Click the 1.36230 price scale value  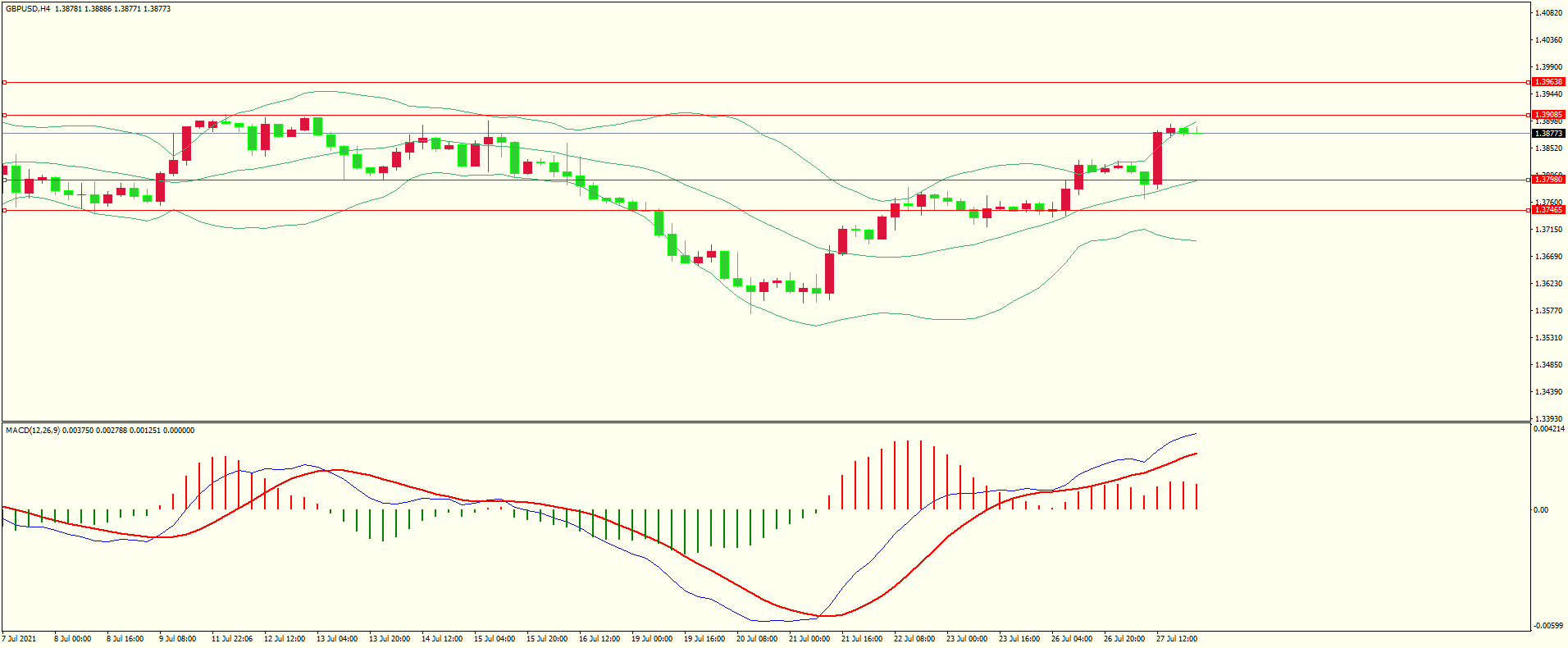coord(1547,284)
